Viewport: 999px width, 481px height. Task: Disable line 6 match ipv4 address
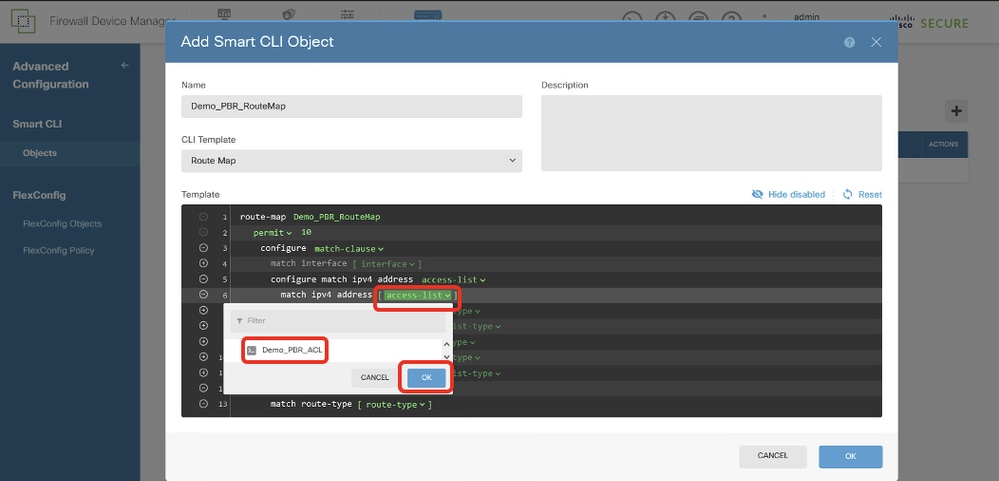coord(203,294)
